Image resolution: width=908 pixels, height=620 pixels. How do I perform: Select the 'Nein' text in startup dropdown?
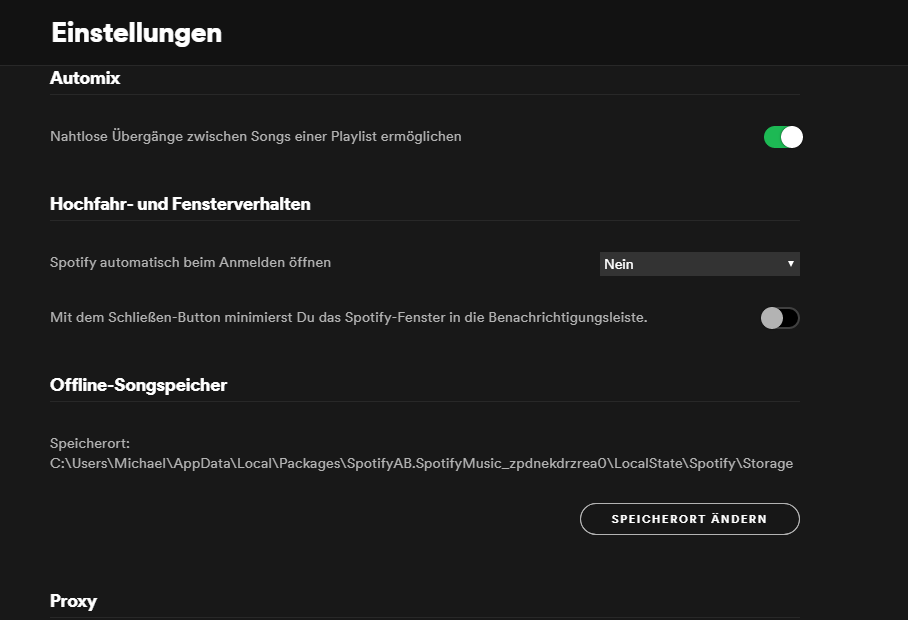pyautogui.click(x=619, y=264)
